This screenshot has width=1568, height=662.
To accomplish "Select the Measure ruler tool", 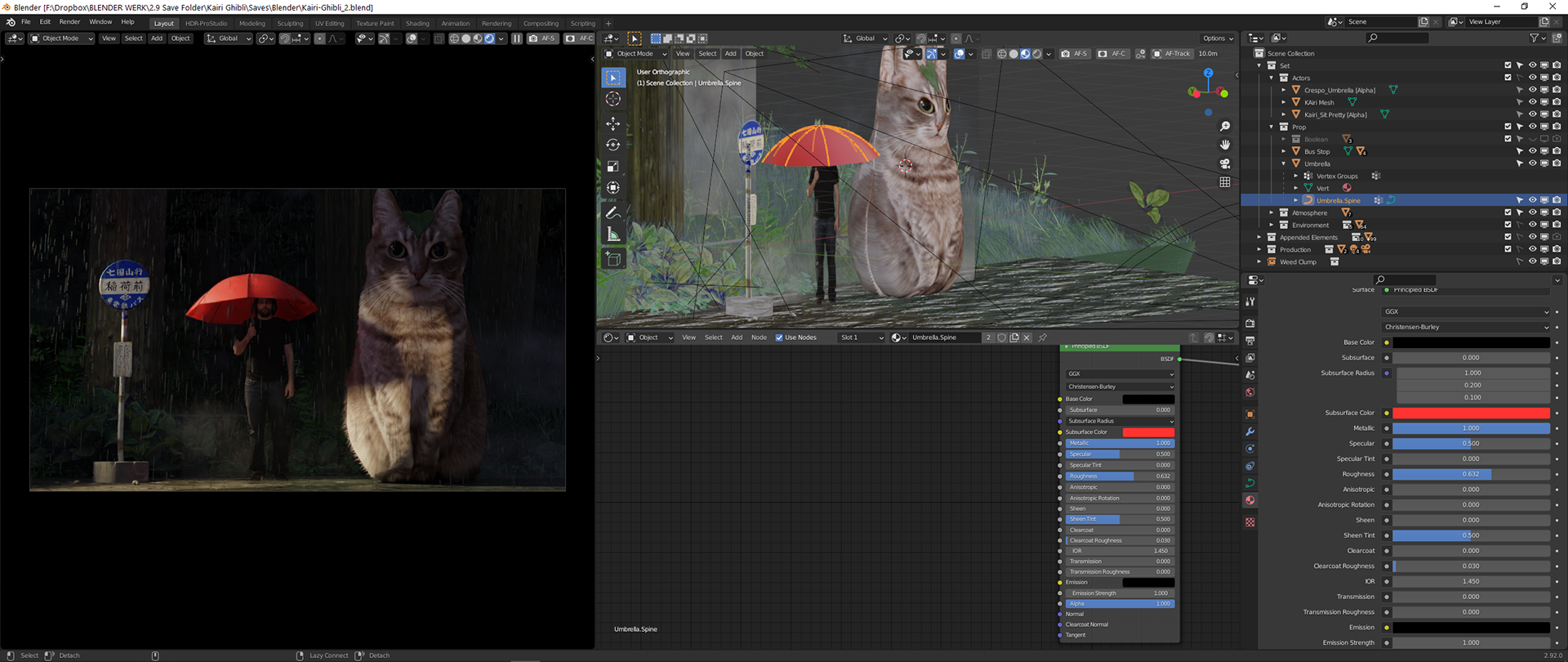I will [612, 235].
